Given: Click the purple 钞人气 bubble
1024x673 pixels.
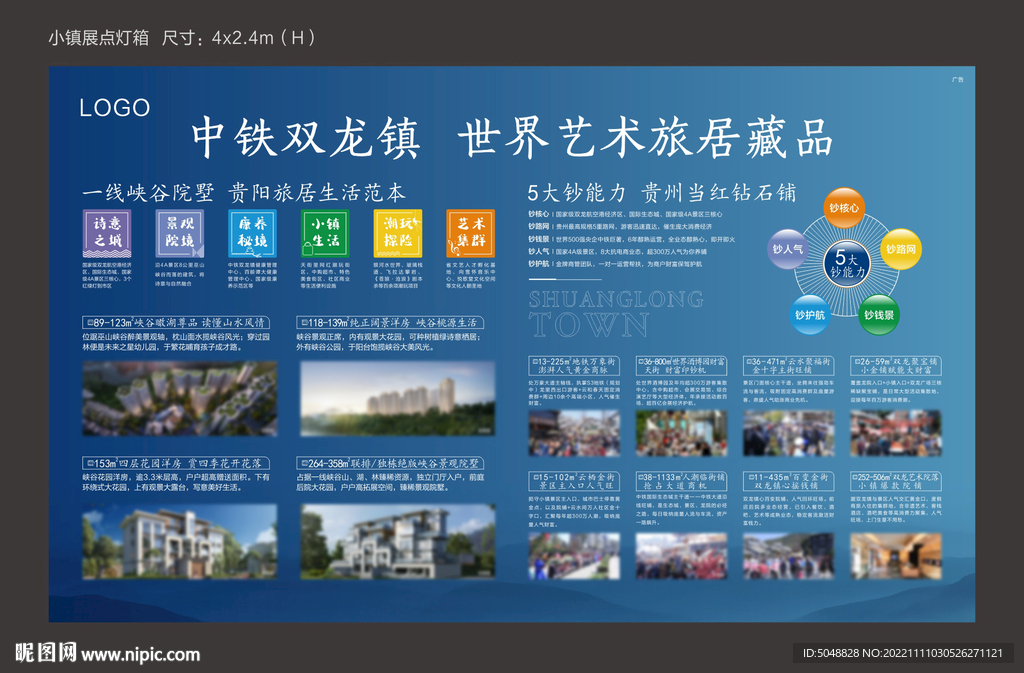Looking at the screenshot, I should [x=788, y=249].
